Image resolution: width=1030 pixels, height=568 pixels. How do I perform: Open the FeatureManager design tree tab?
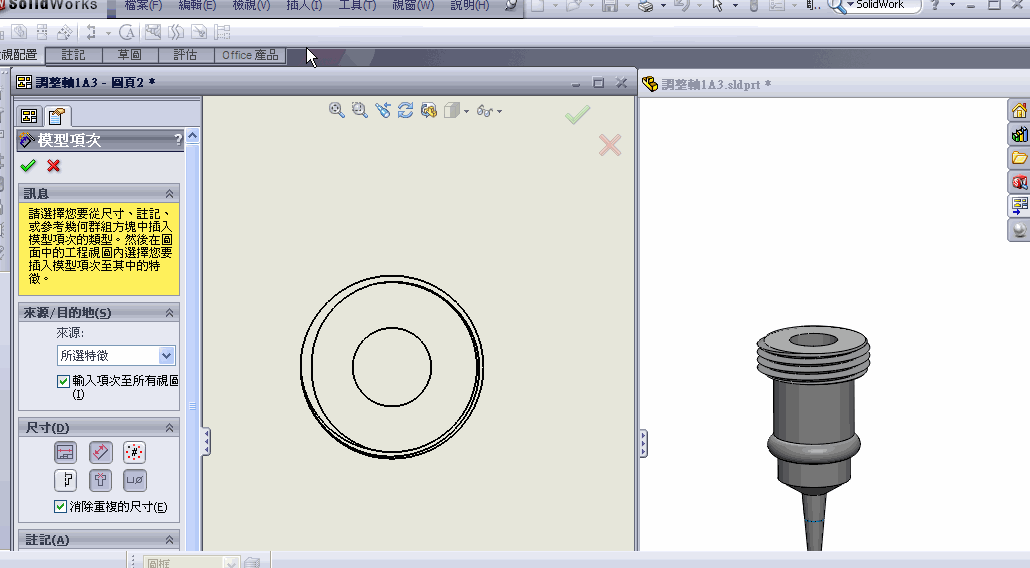(x=29, y=116)
